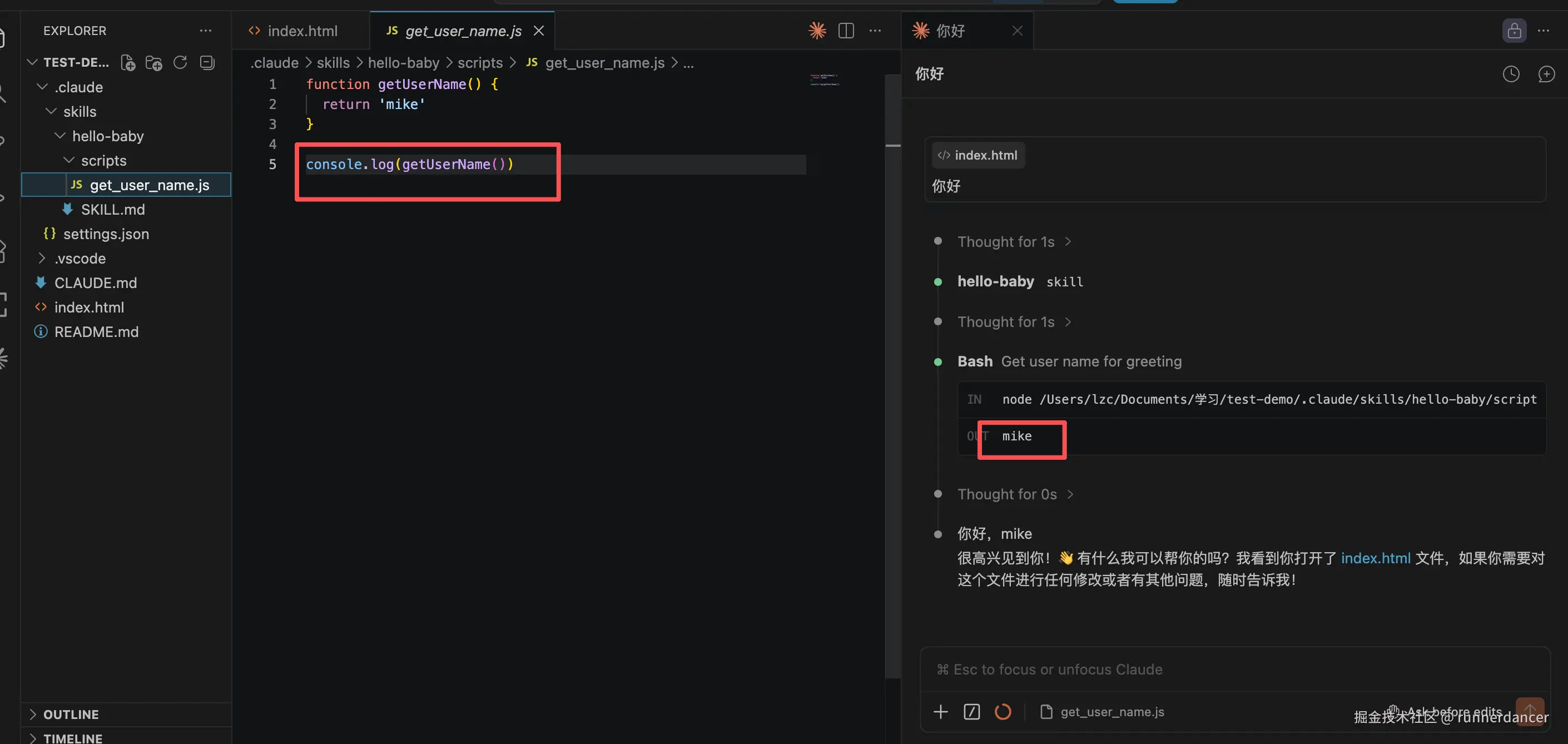Click line 2 return 'mike' code
This screenshot has width=1568, height=744.
373,104
